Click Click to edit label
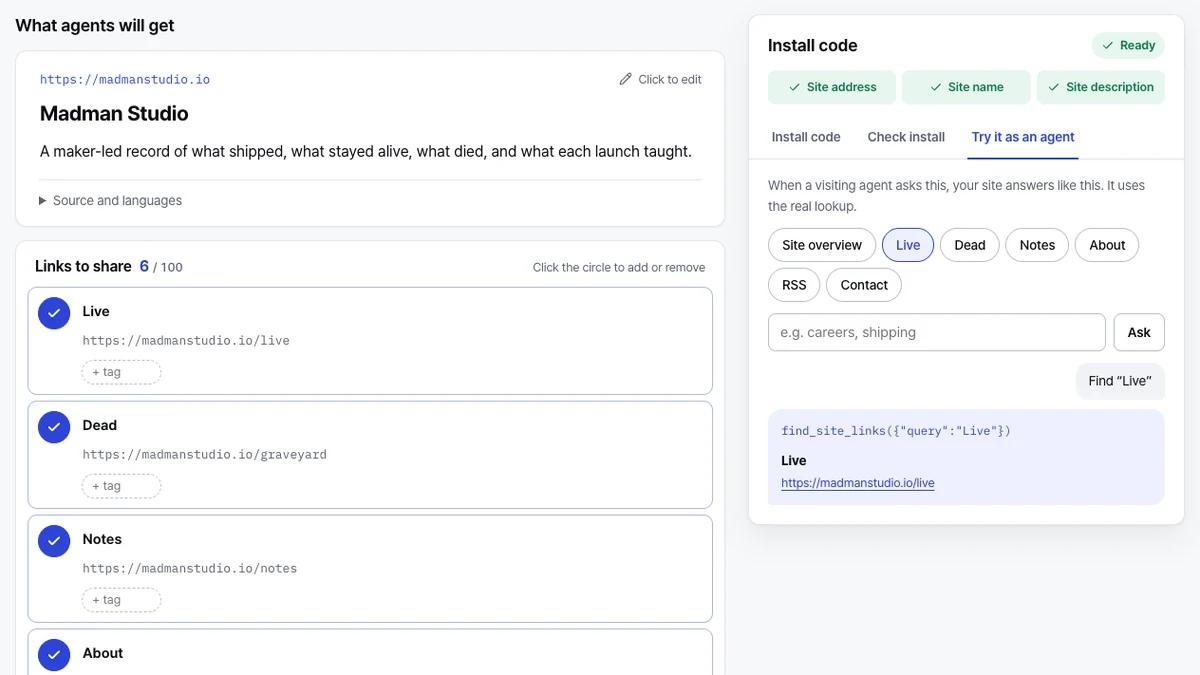The width and height of the screenshot is (1200, 675). (670, 79)
